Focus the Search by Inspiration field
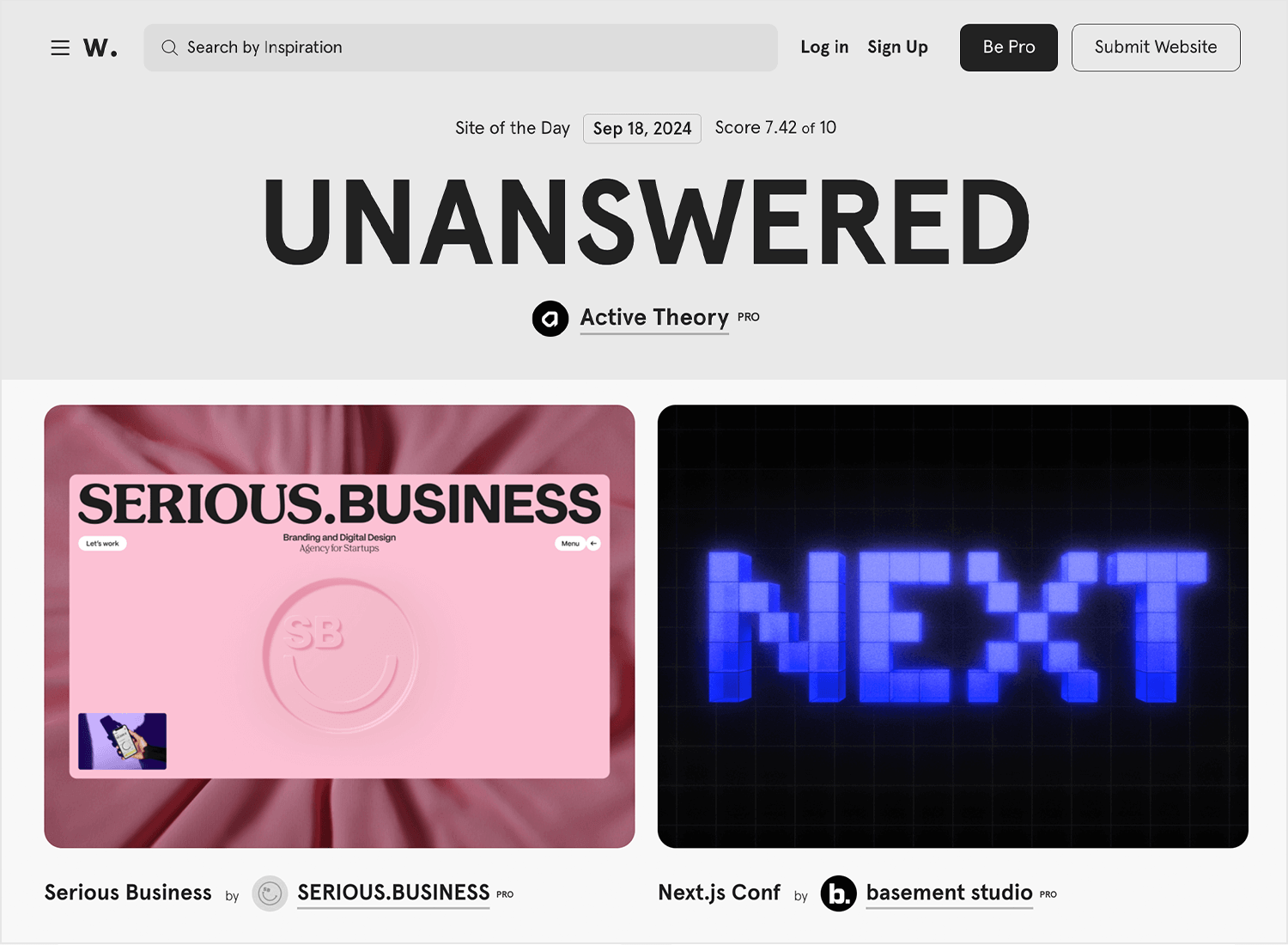Screen dimensions: 1288x945 point(460,47)
